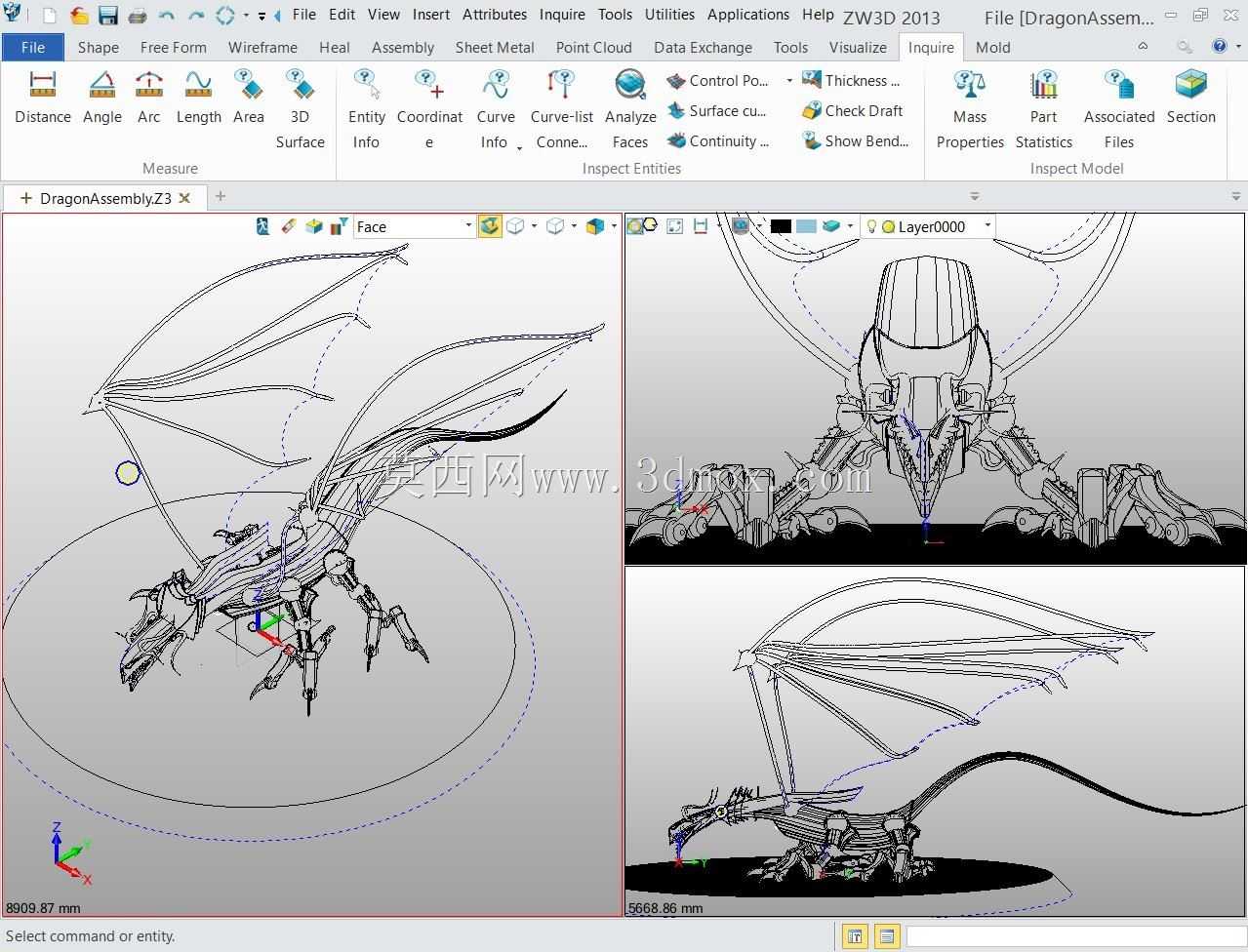Click the blue File button
The image size is (1248, 952).
point(33,47)
